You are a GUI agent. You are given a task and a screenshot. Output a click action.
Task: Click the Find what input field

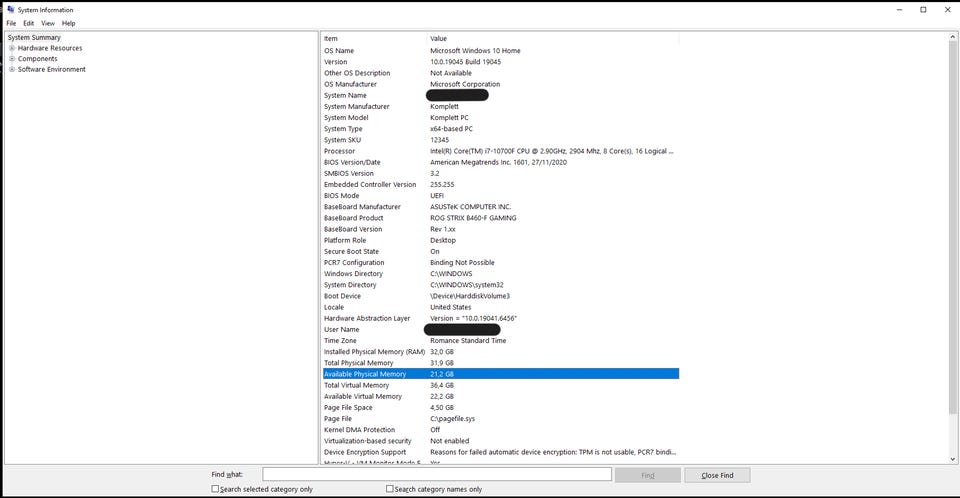click(437, 474)
